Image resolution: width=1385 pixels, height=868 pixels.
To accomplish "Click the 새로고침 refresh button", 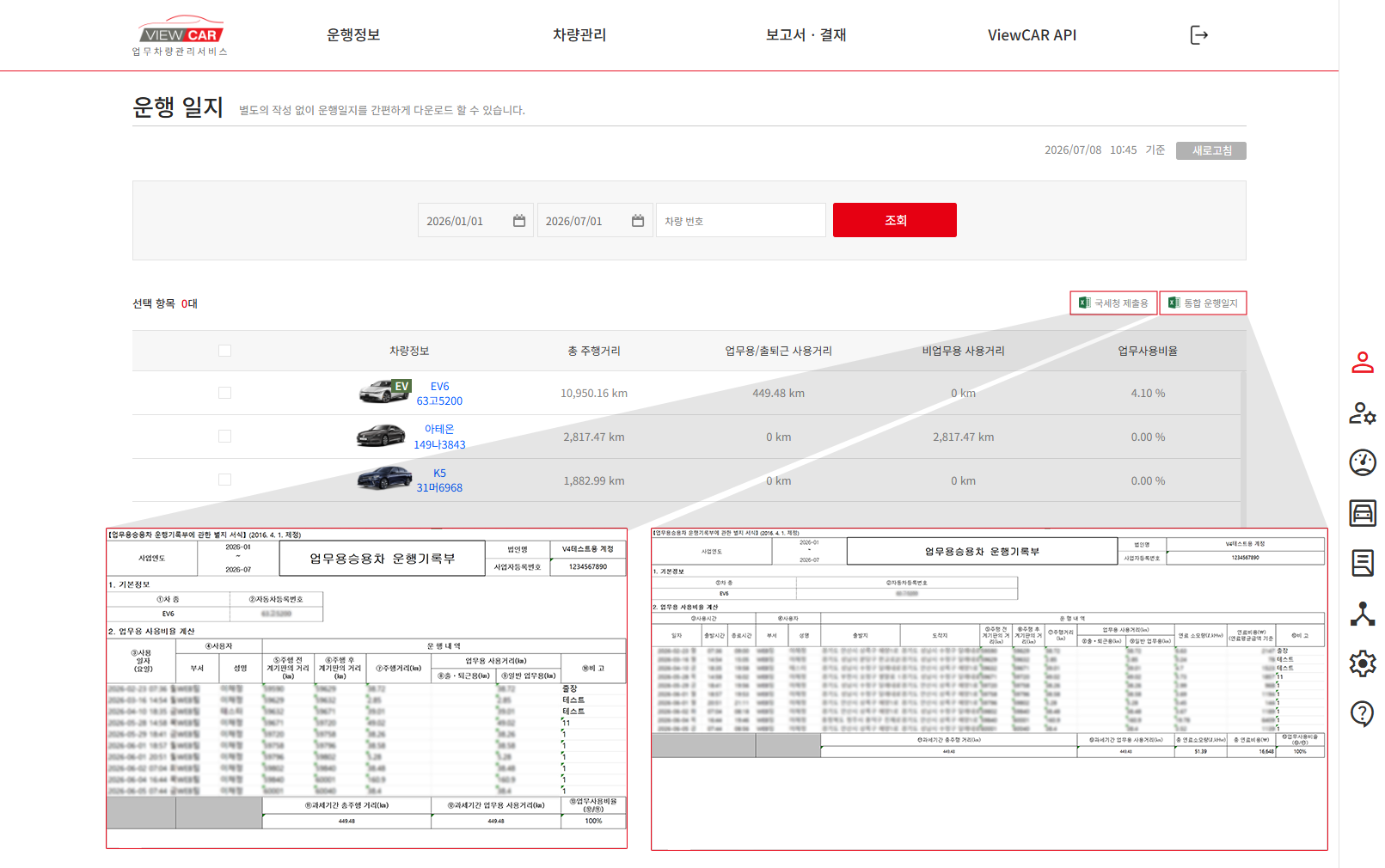I will click(x=1211, y=150).
